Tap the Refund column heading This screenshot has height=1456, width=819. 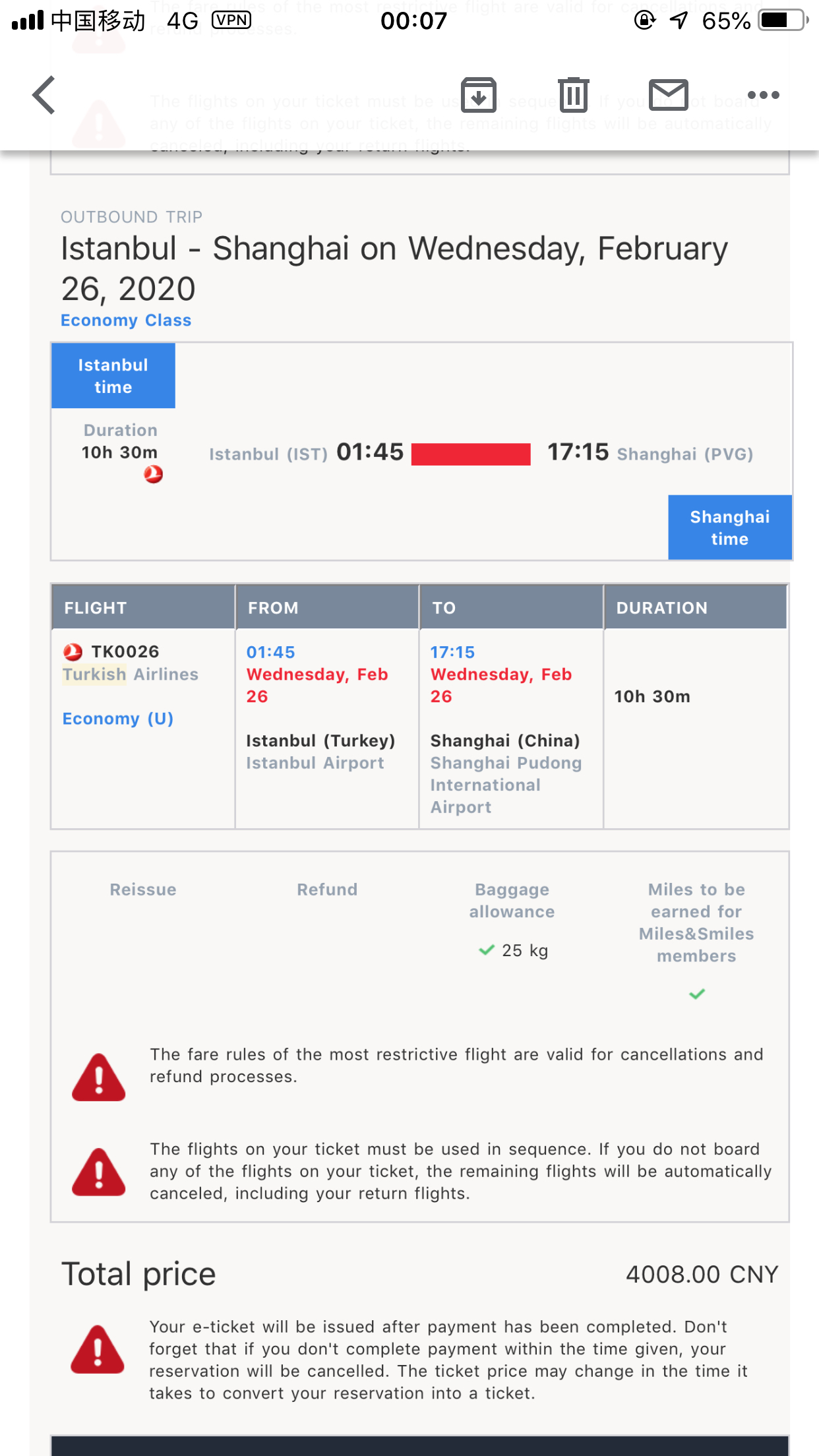coord(327,890)
